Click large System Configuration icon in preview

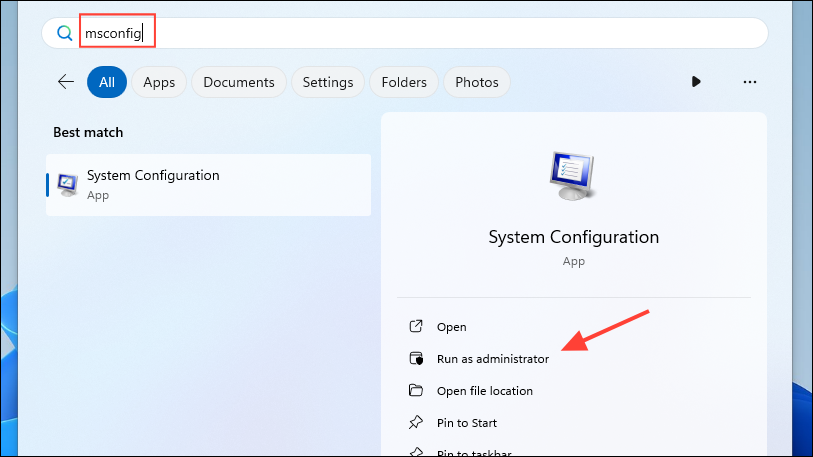click(572, 175)
